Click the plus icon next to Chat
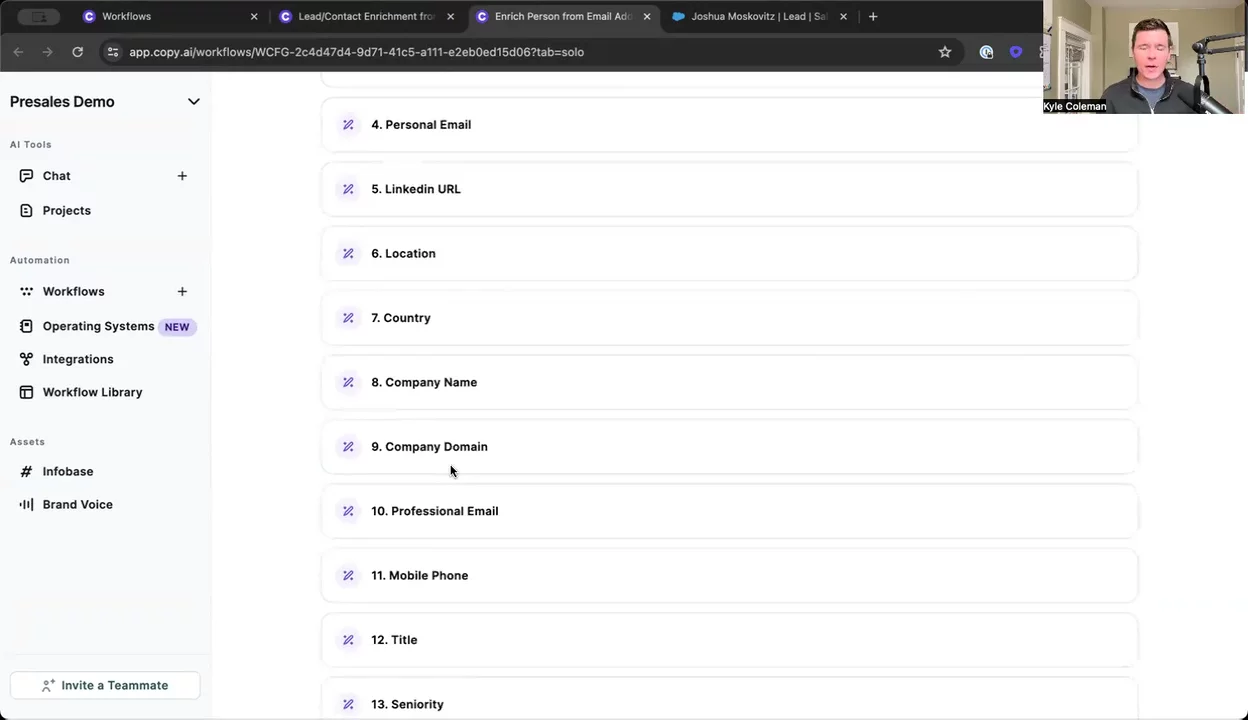This screenshot has height=720, width=1248. [x=182, y=176]
